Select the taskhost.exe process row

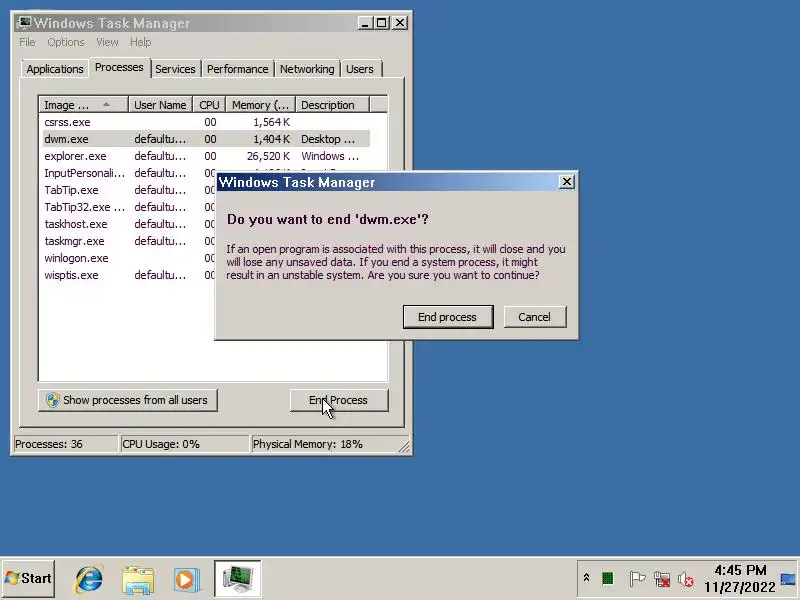(128, 224)
